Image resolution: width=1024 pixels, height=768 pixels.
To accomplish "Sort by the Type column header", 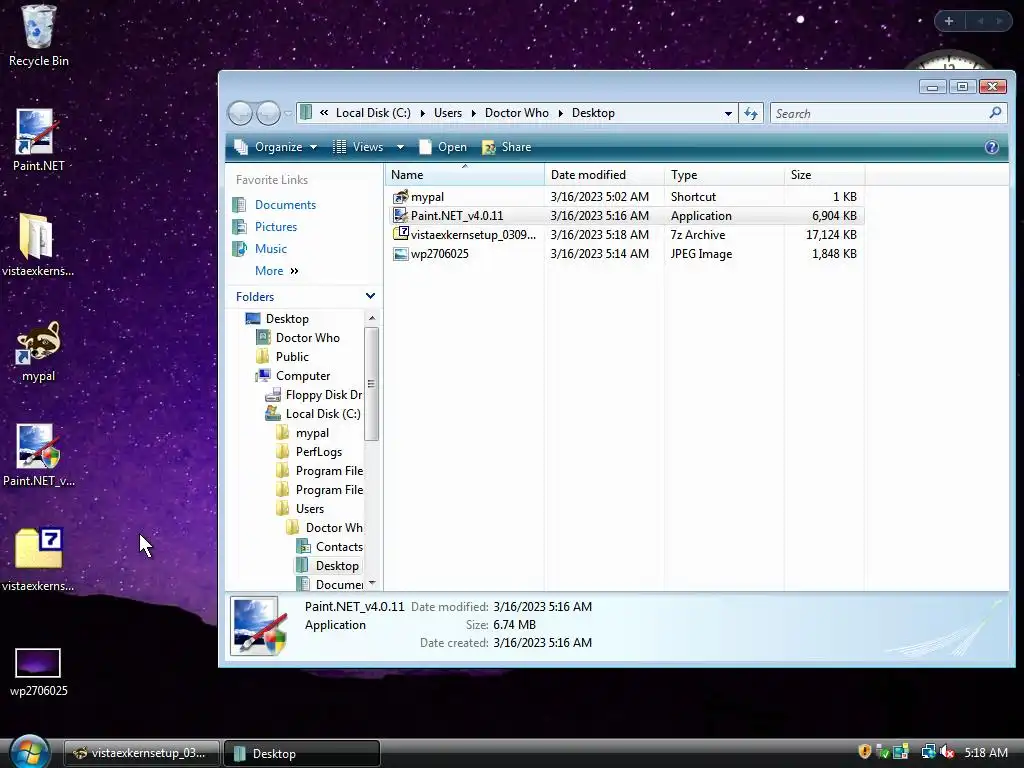I will click(x=724, y=174).
